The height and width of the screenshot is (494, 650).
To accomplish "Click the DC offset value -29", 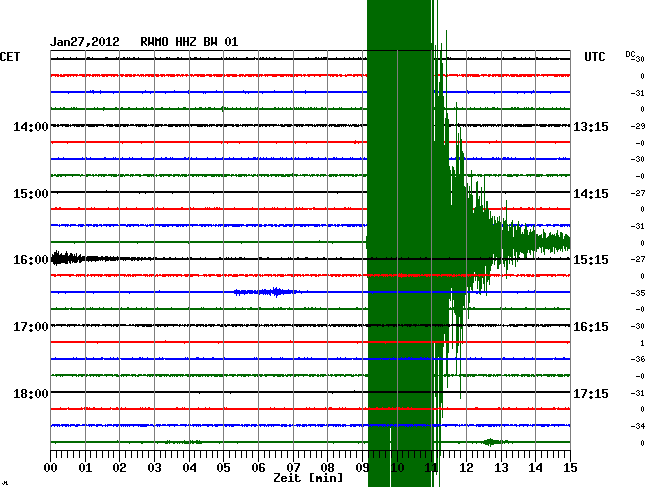I will pos(638,126).
